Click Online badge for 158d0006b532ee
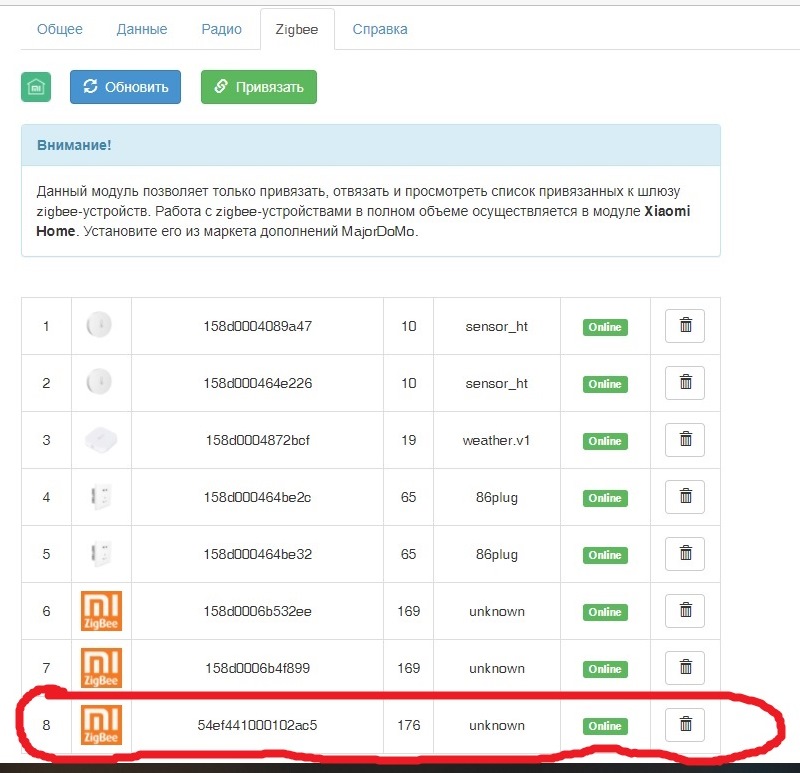 (x=605, y=612)
